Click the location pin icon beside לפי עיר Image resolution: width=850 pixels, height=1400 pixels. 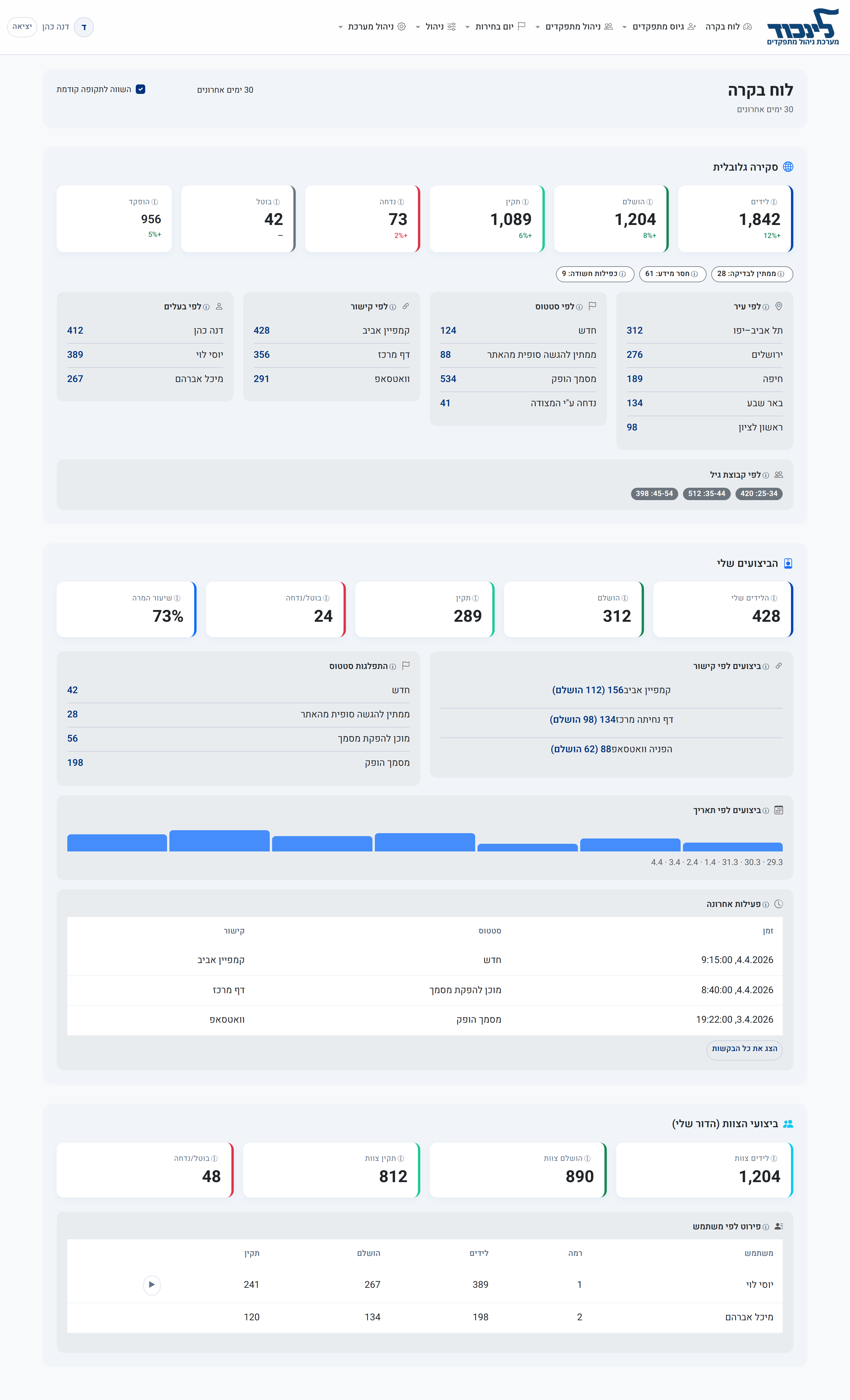778,306
